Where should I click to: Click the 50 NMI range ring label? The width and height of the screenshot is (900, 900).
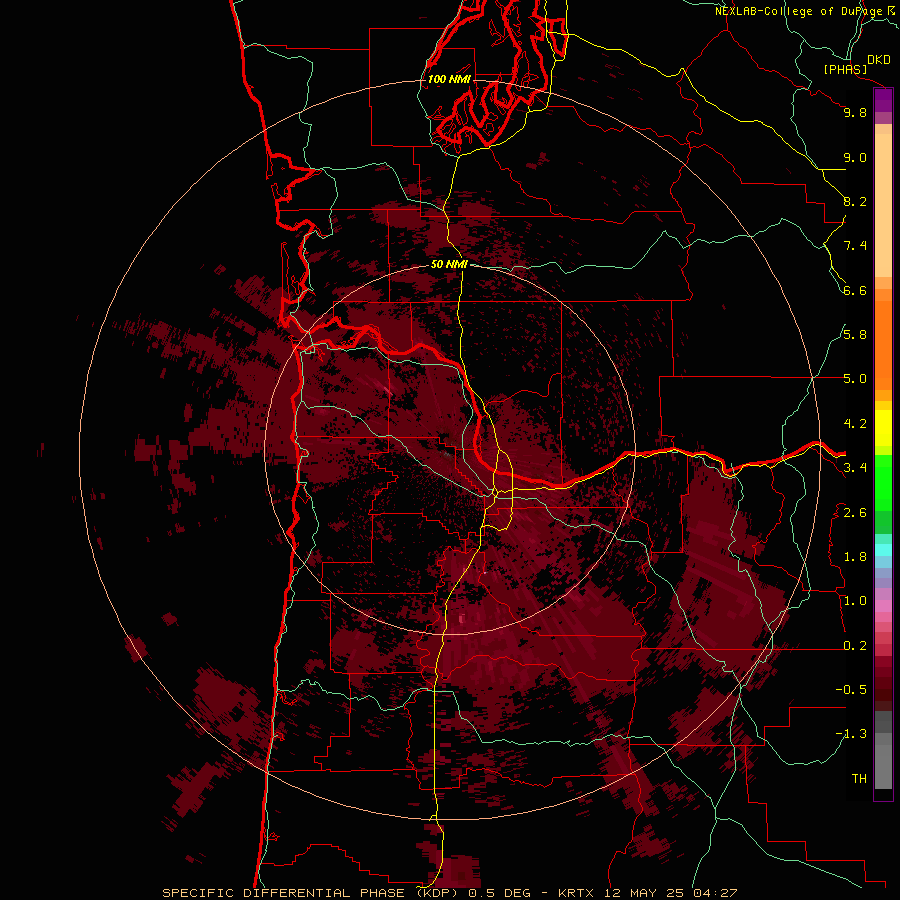tap(449, 264)
